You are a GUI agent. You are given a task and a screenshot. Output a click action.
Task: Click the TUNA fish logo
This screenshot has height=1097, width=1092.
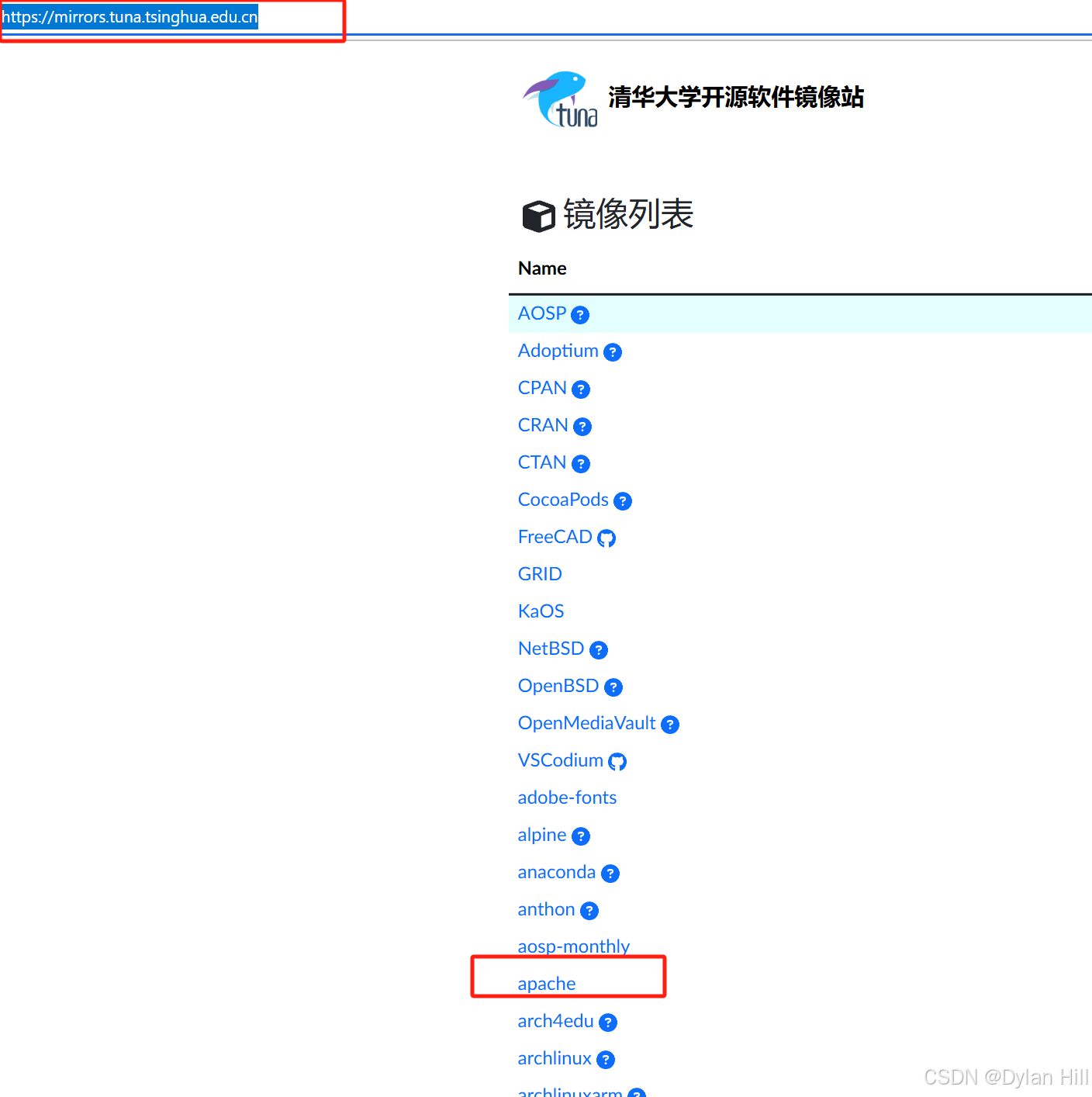click(560, 99)
